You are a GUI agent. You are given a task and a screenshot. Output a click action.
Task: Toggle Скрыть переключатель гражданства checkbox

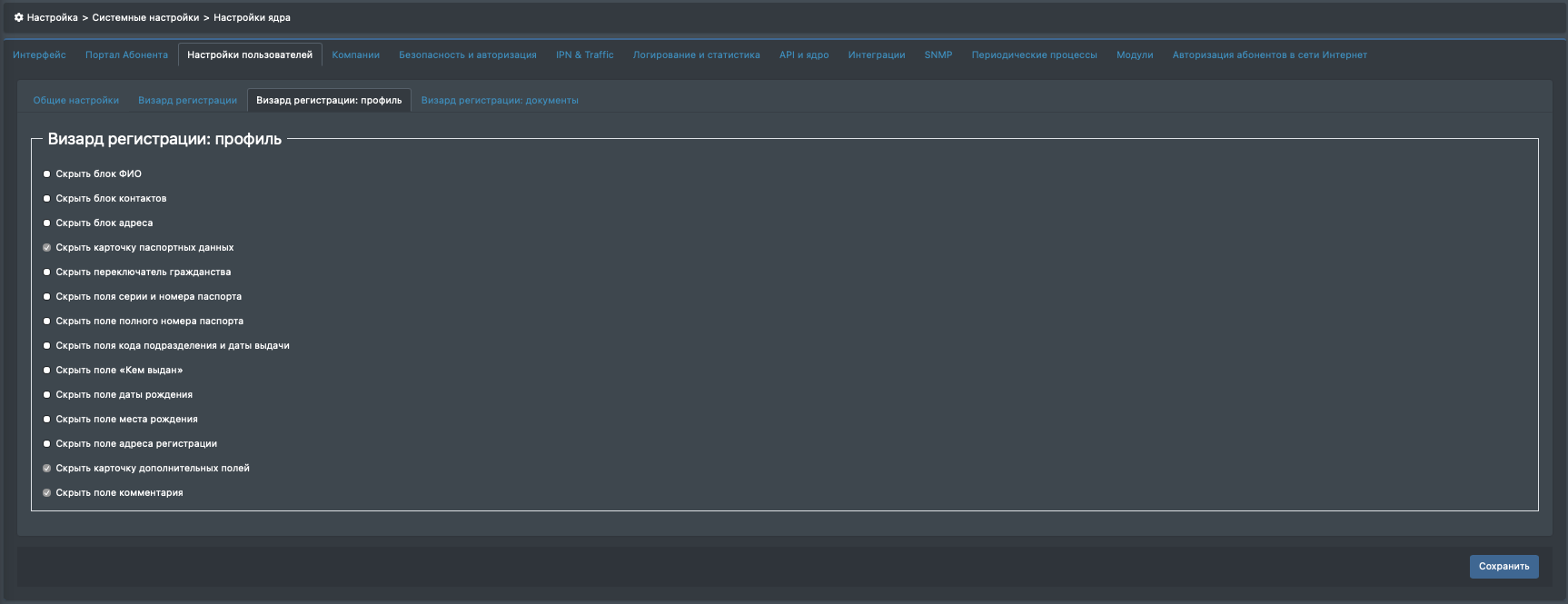(47, 272)
